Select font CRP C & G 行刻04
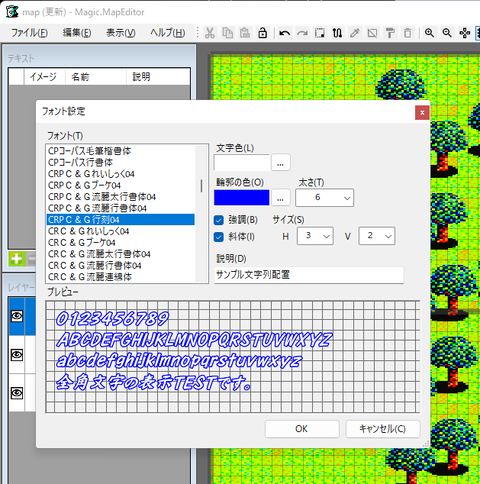The image size is (480, 484). point(120,220)
